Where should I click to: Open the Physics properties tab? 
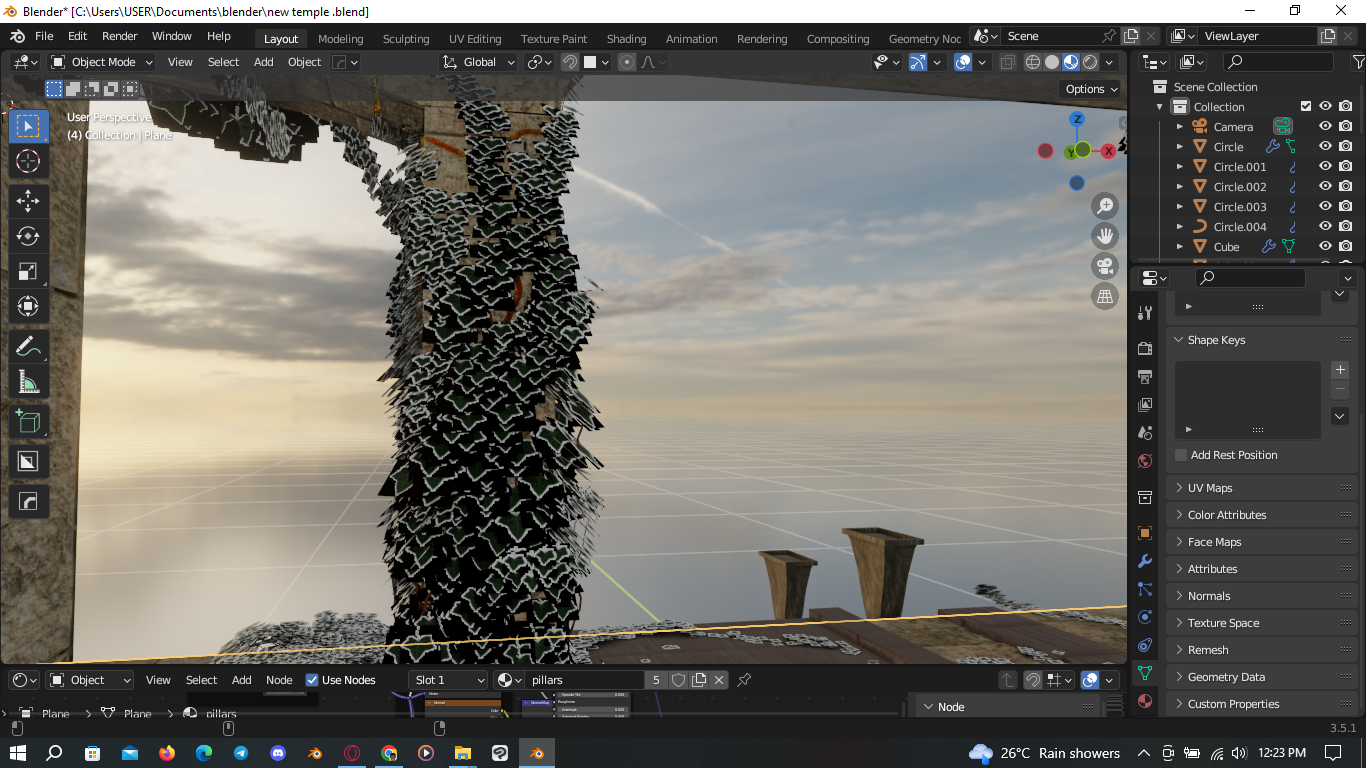click(1145, 617)
